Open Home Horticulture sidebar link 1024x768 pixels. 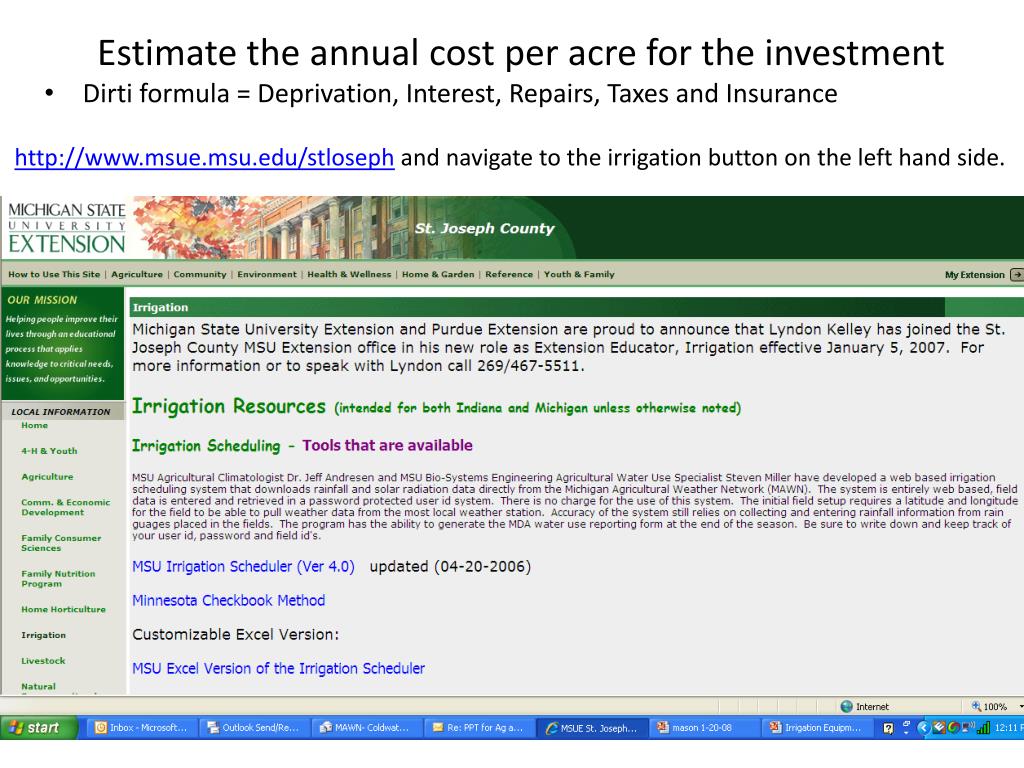(63, 609)
